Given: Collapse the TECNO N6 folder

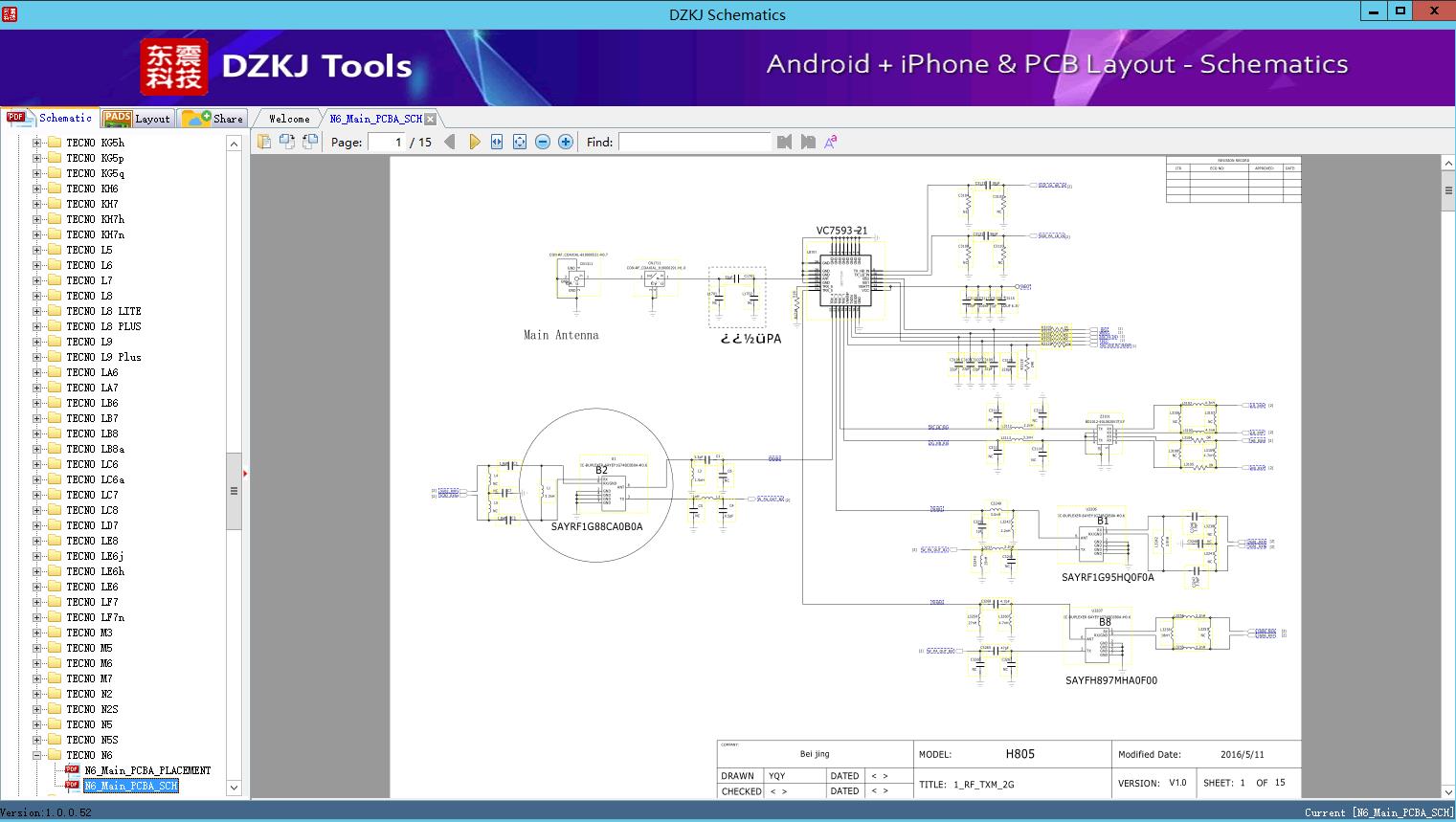Looking at the screenshot, I should pos(36,755).
